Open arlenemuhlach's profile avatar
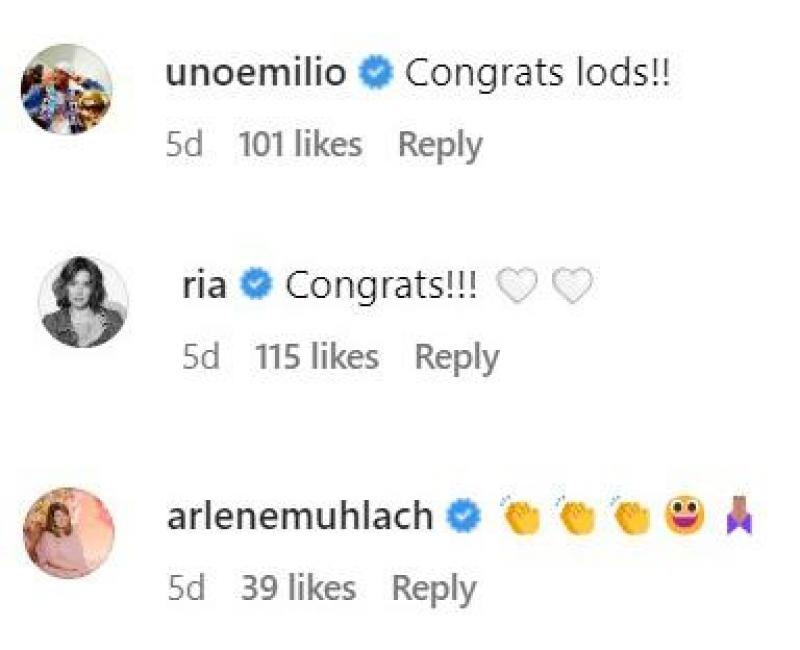800x650 pixels. click(x=68, y=532)
